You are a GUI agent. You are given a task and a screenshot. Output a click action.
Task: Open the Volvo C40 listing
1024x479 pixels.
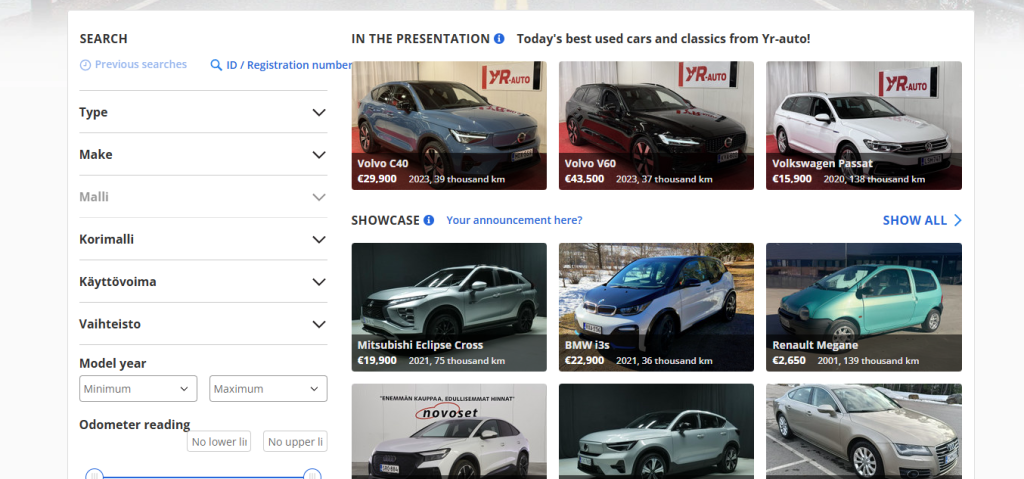[449, 125]
